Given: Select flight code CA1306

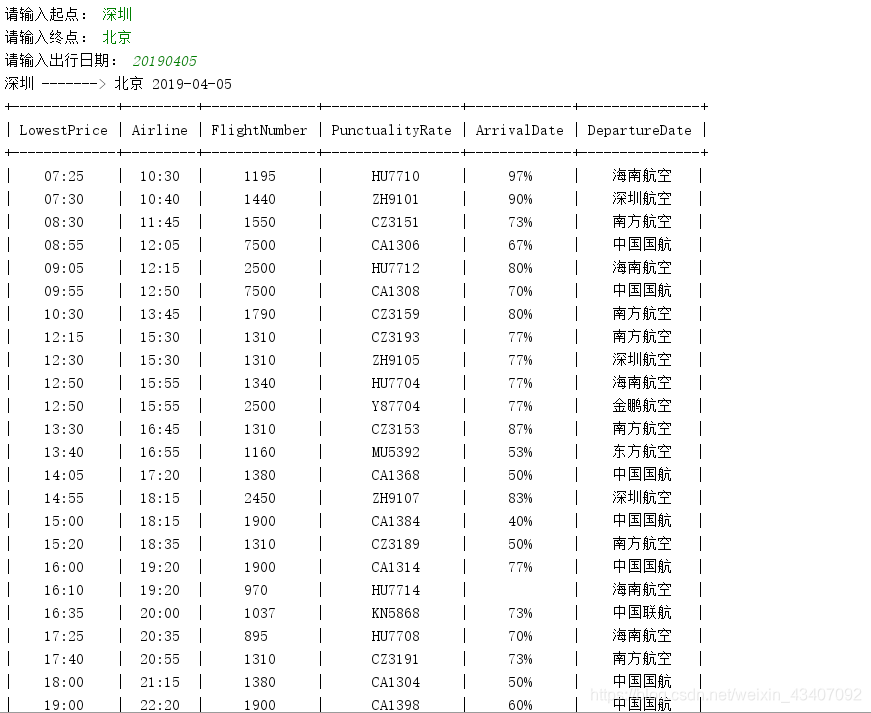Looking at the screenshot, I should pyautogui.click(x=396, y=245).
